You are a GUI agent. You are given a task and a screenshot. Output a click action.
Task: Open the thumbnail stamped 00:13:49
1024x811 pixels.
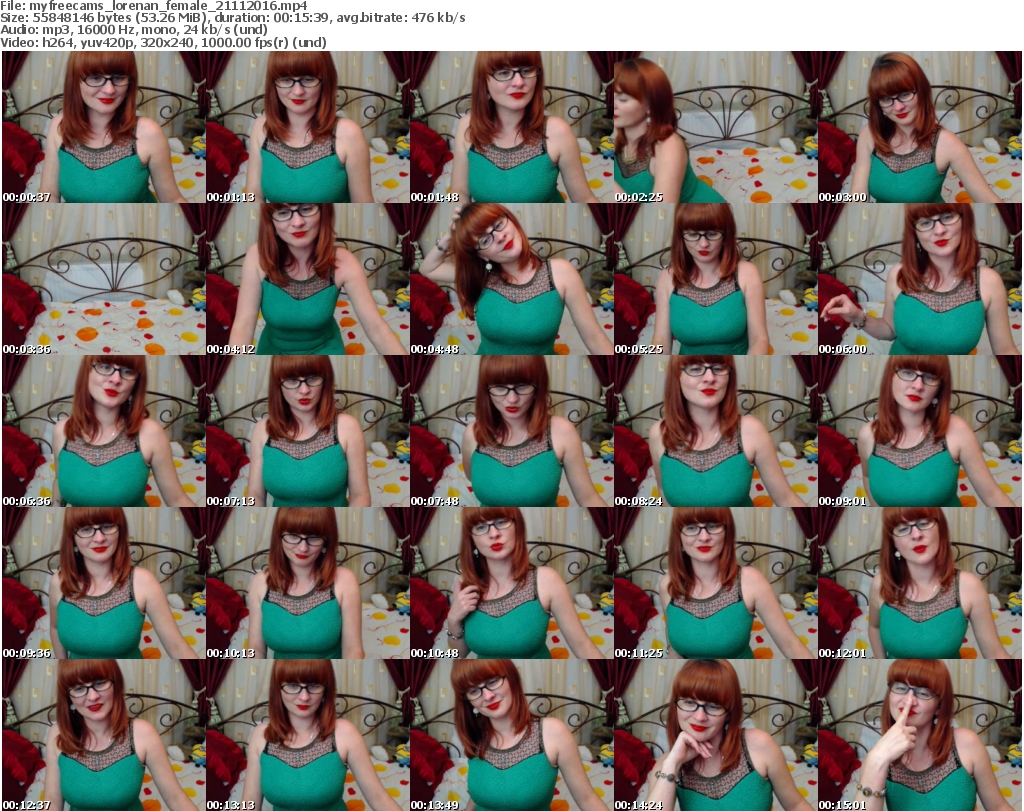511,735
